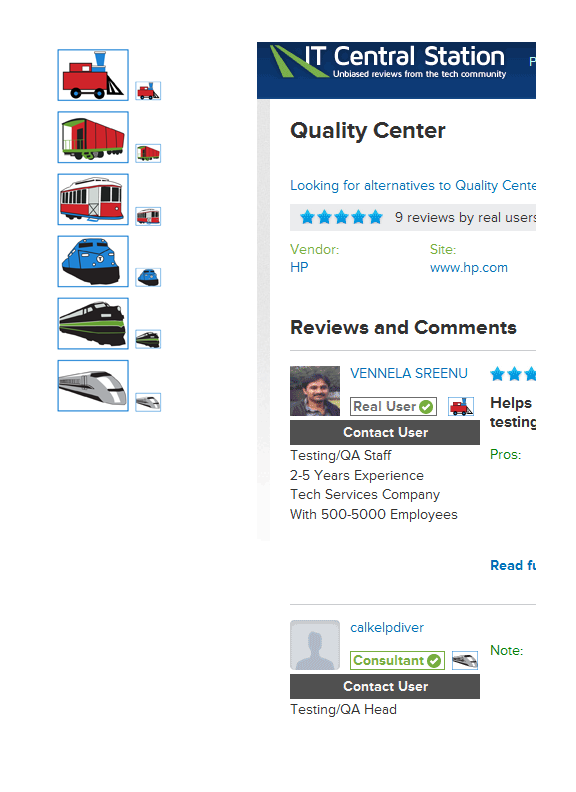This screenshot has height=792, width=576.
Task: Open VENNELA SREENU's profile name
Action: click(x=409, y=373)
